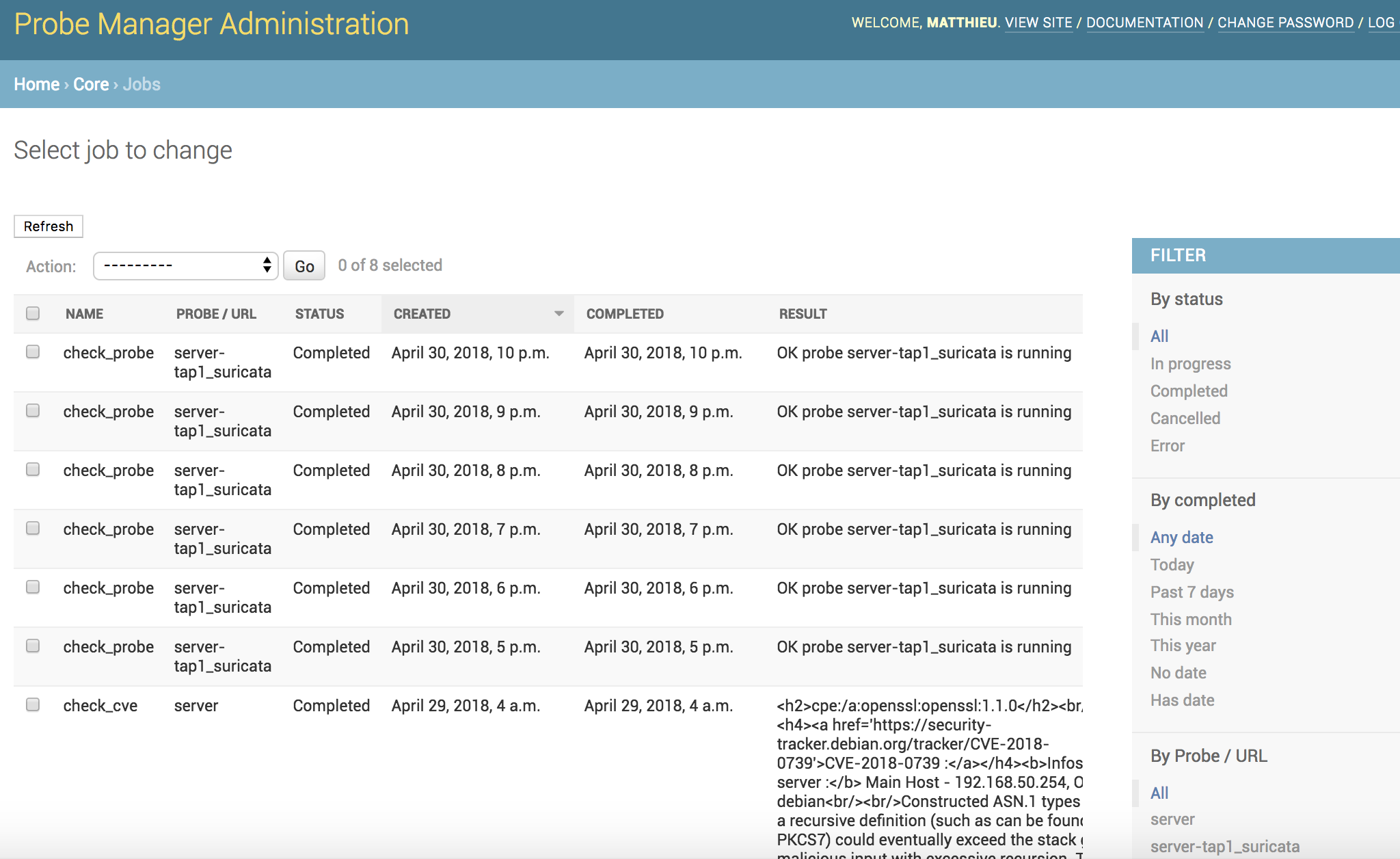Open the Documentation link
The image size is (1400, 859).
(x=1144, y=23)
